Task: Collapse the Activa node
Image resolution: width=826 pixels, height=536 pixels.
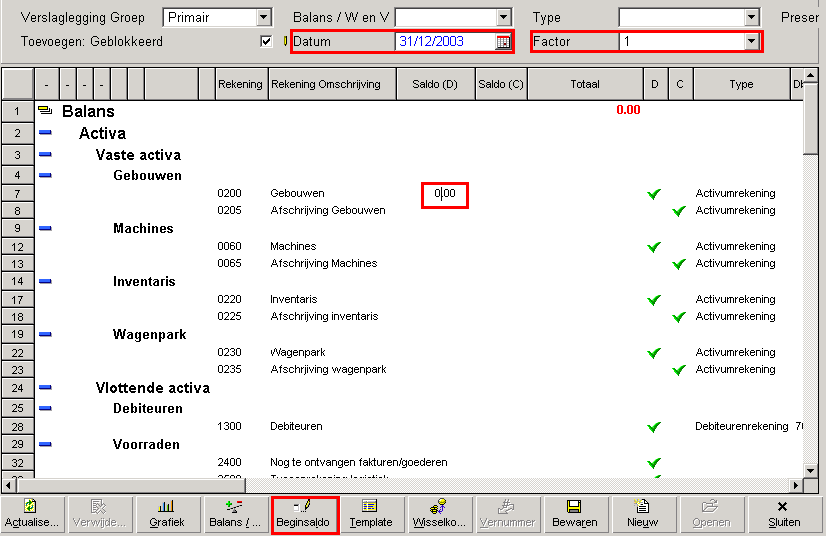Action: pos(45,132)
